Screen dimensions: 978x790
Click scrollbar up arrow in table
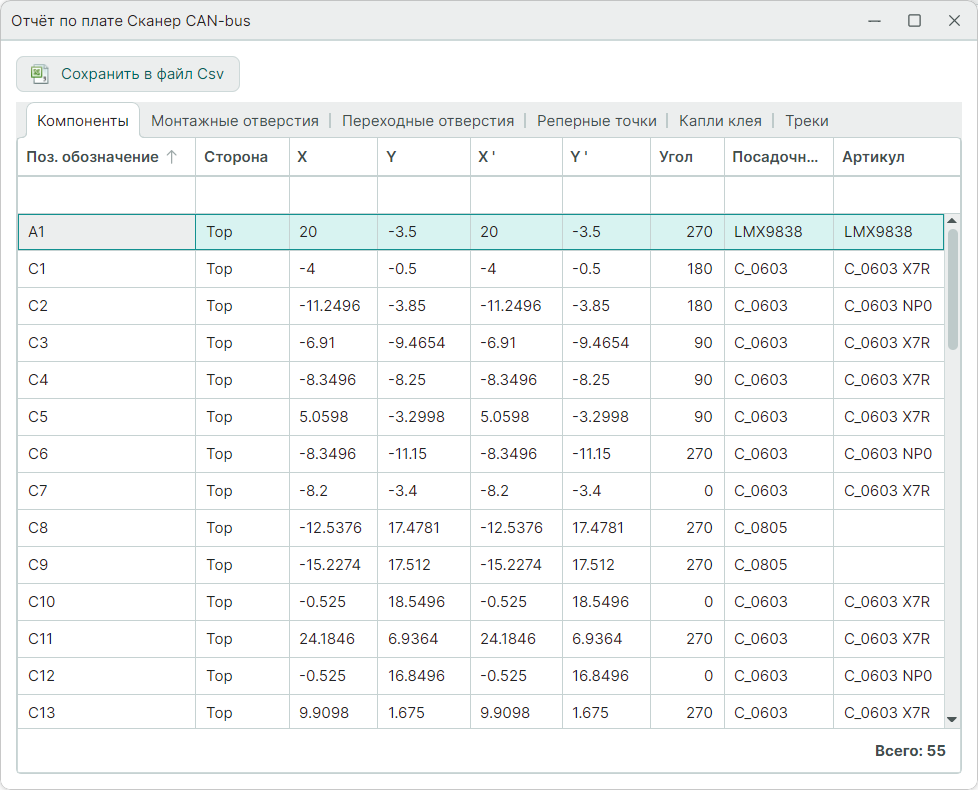952,221
